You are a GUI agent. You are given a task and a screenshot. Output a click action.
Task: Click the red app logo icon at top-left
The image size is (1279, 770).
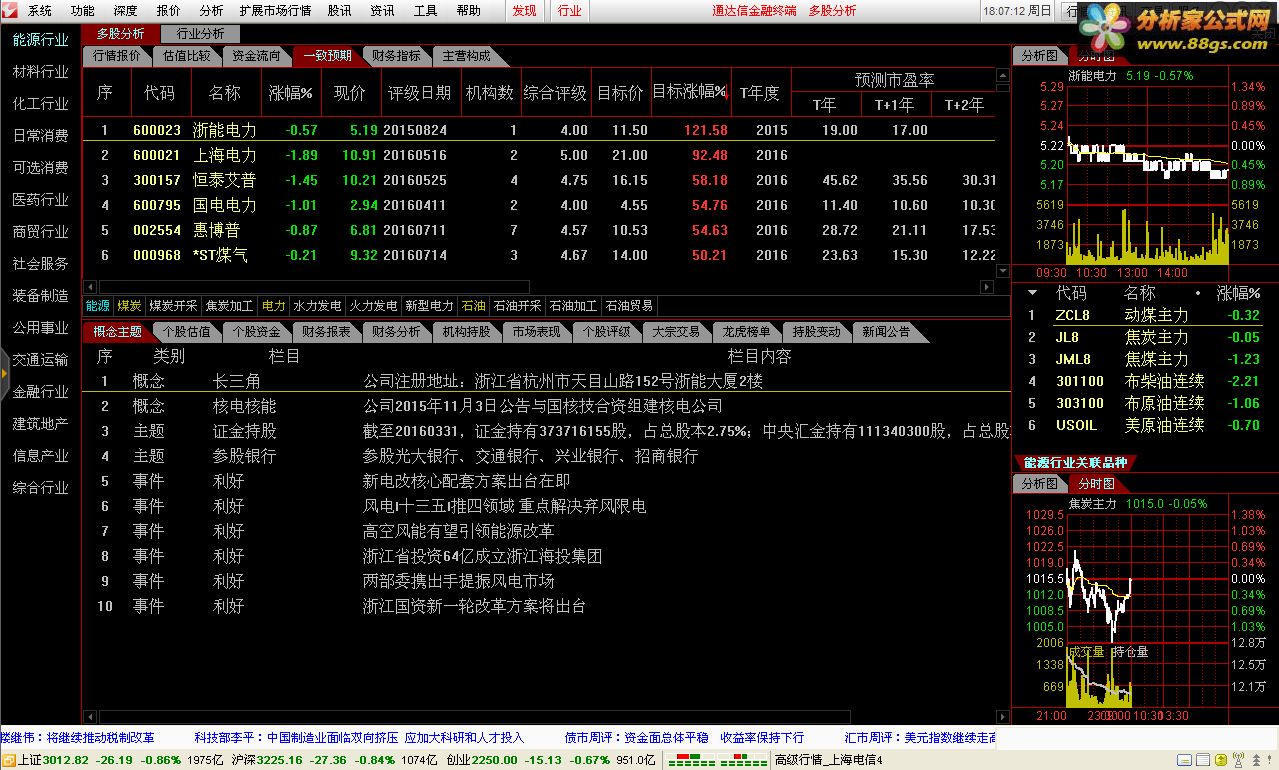[11, 11]
